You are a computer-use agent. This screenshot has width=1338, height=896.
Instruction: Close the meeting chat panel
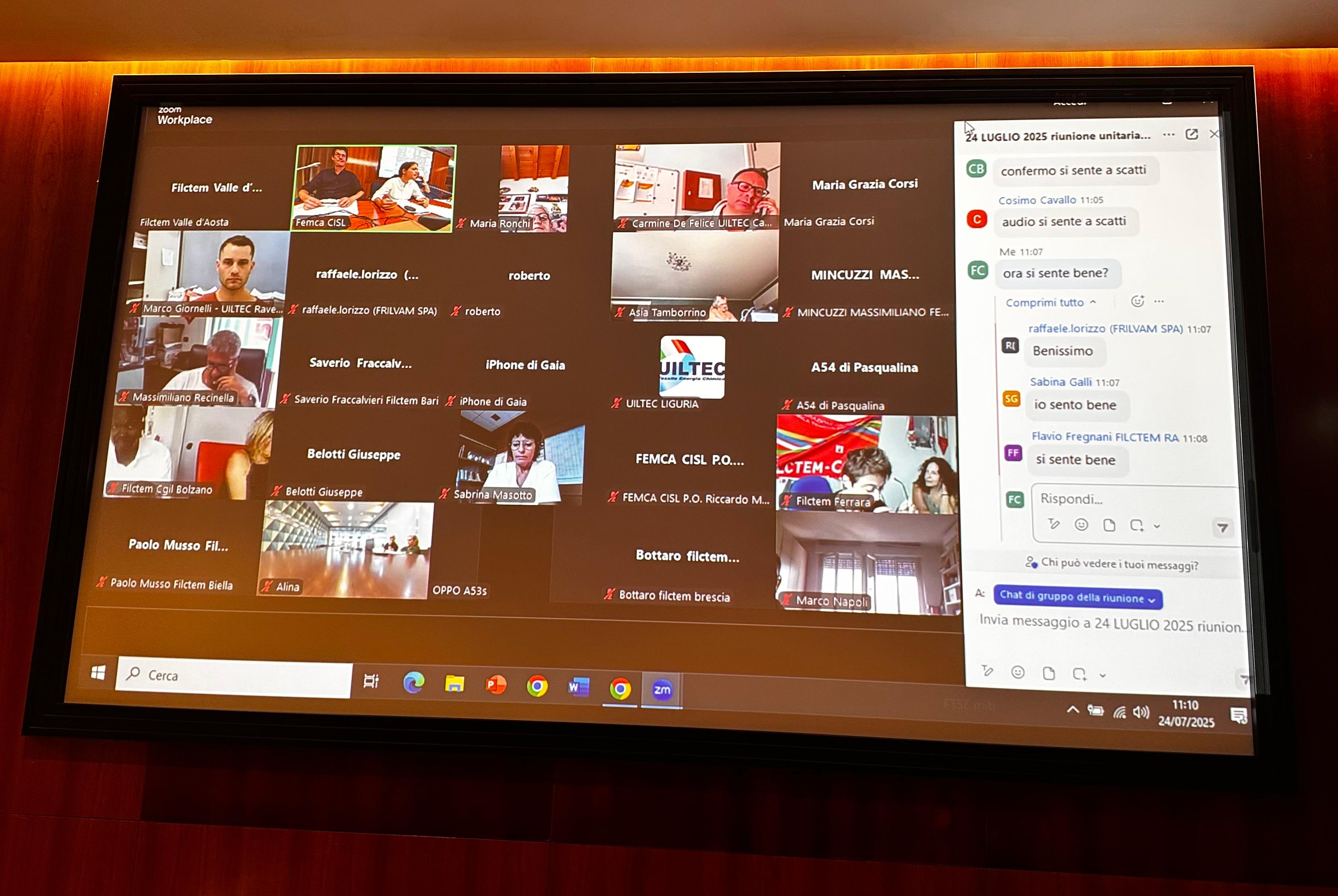click(x=1215, y=134)
